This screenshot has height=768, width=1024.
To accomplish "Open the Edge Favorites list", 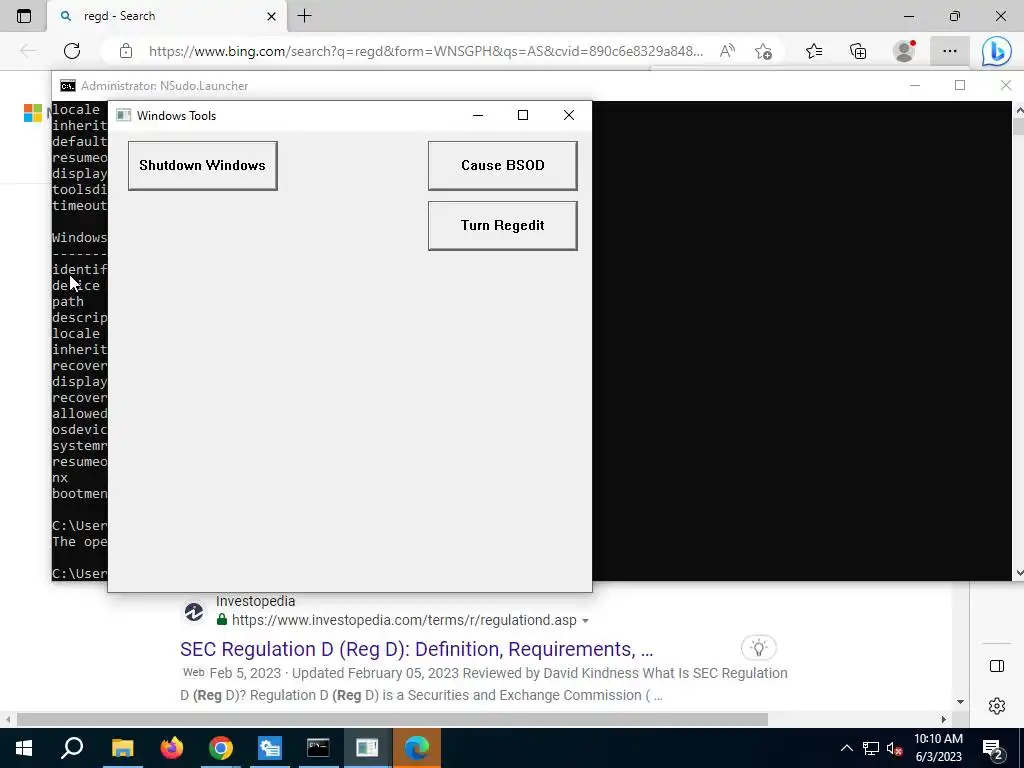I will (814, 51).
